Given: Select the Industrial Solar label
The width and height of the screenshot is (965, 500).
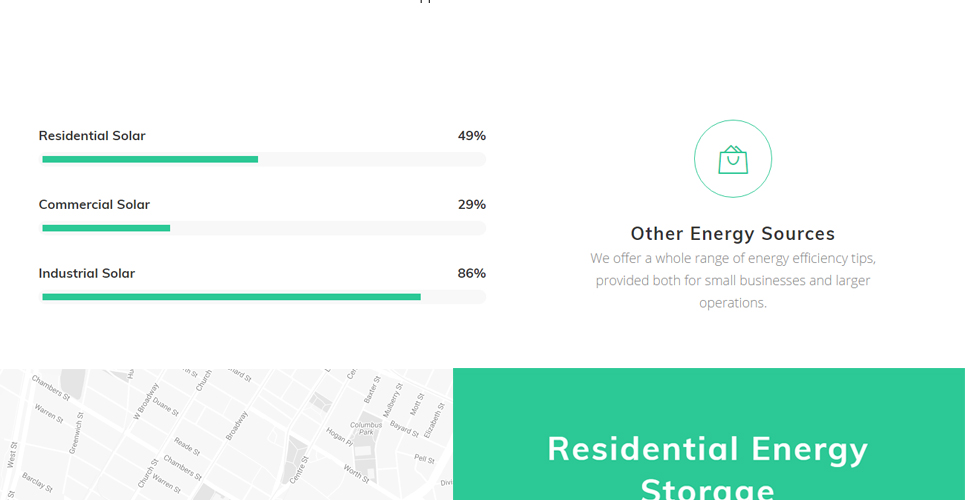Looking at the screenshot, I should (87, 273).
